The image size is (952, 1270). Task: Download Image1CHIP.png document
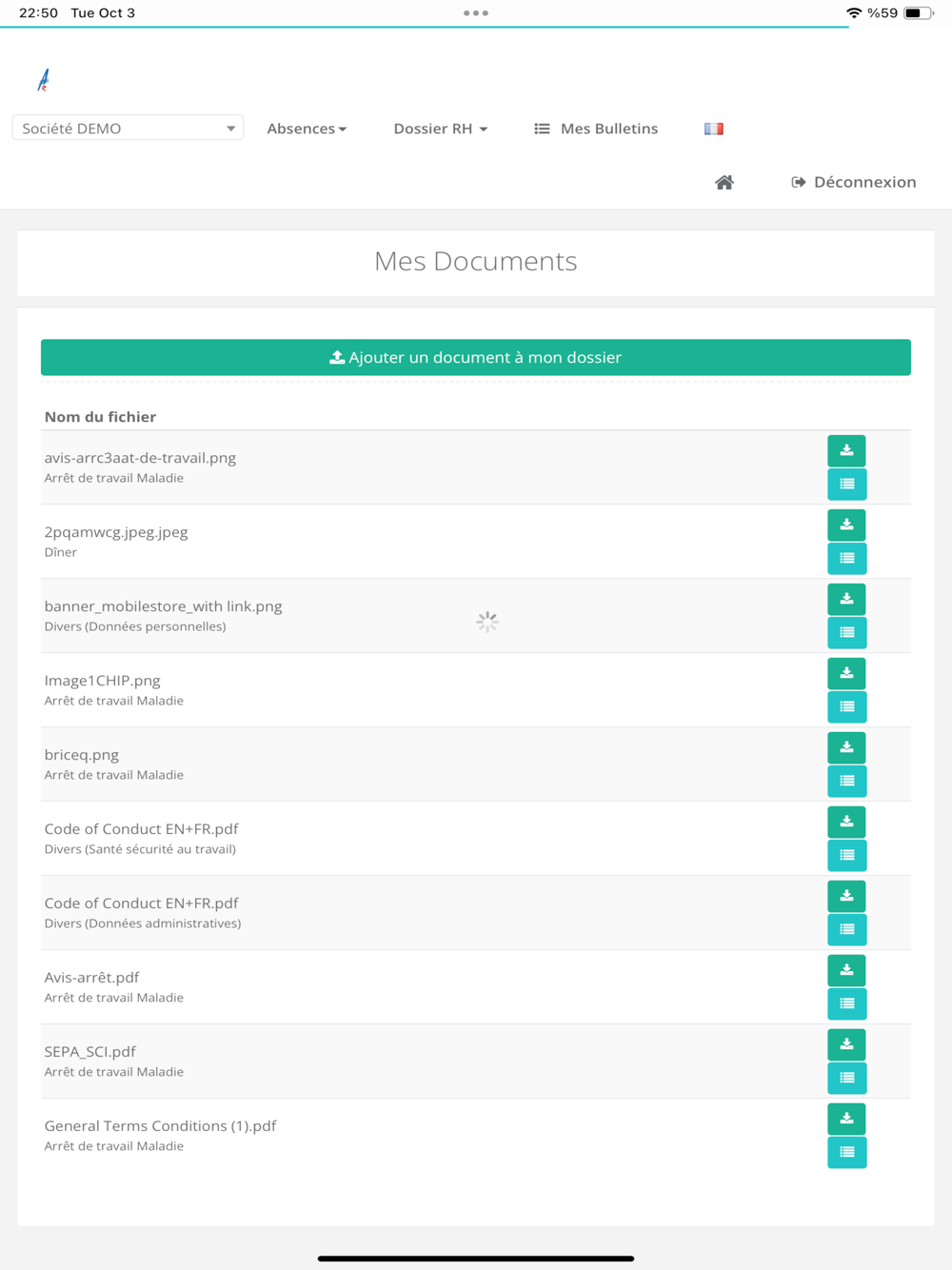pos(846,673)
